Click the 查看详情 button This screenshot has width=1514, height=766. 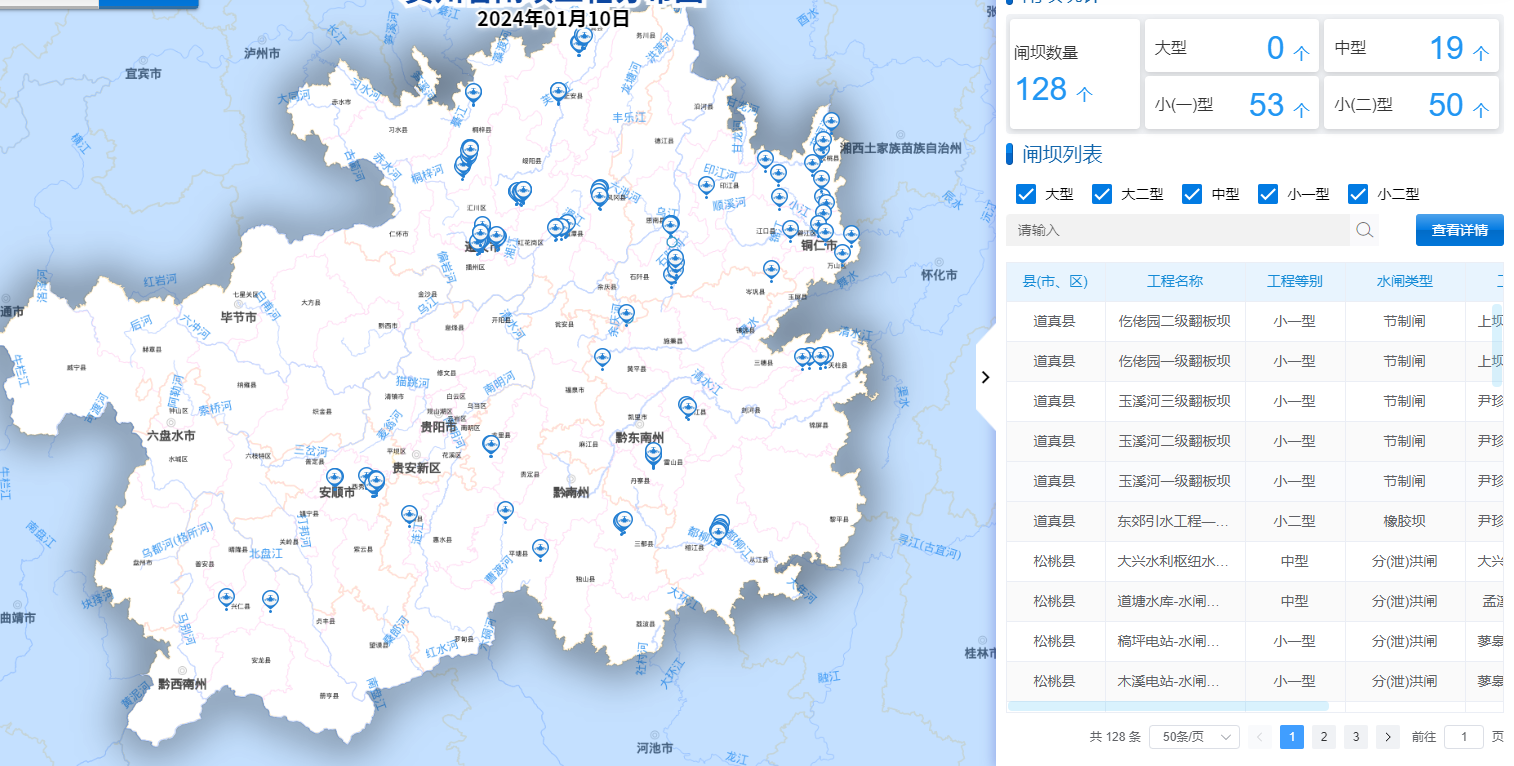1460,230
